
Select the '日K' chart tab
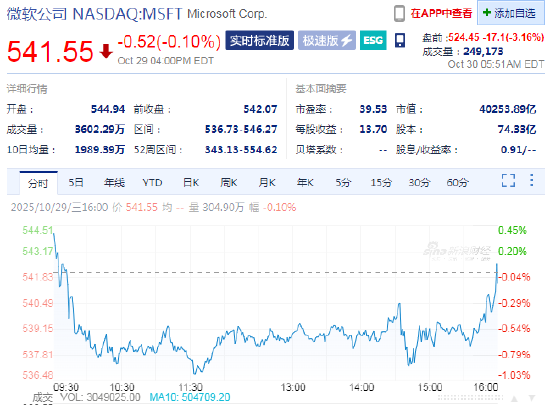click(191, 183)
